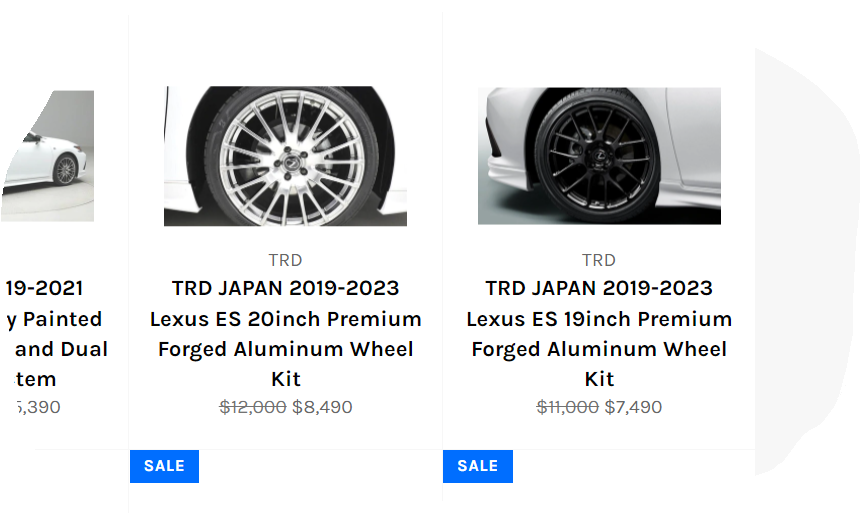Click the $8,490 sale price
This screenshot has width=861, height=515.
click(x=322, y=407)
